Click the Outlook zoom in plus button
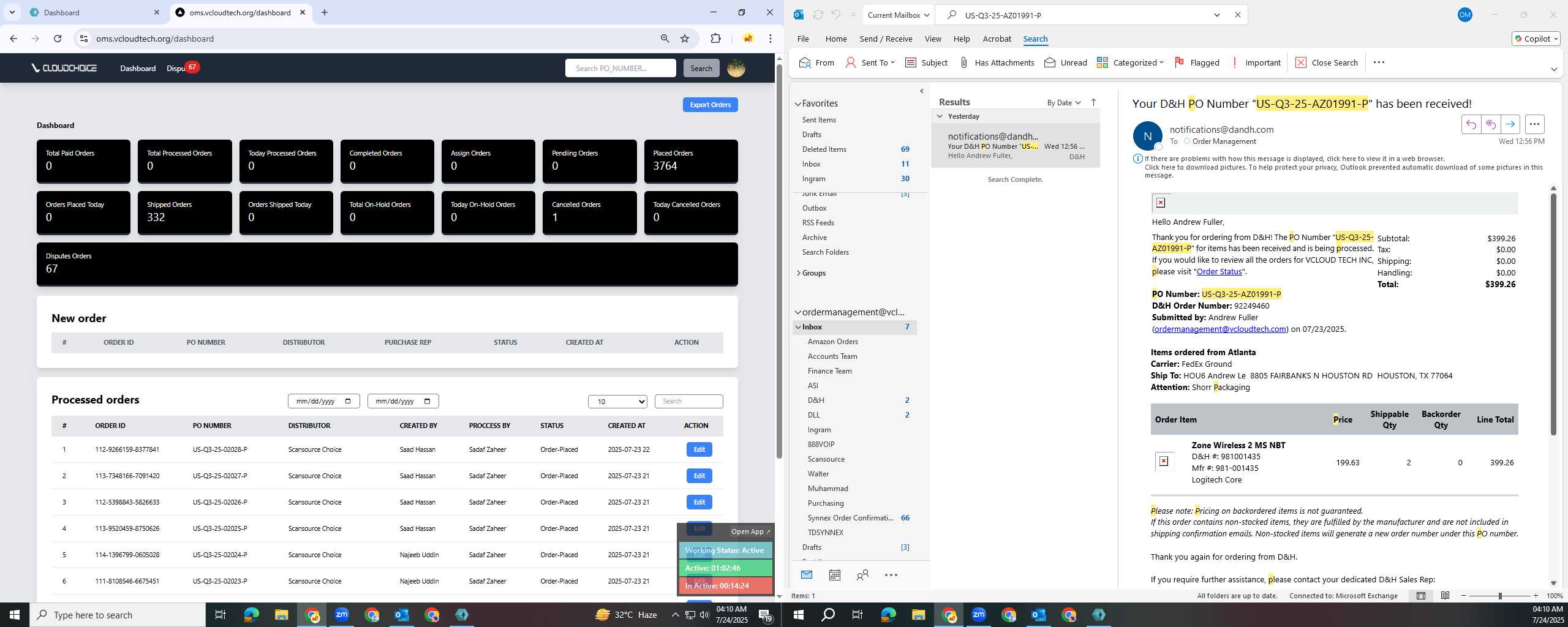 1536,596
